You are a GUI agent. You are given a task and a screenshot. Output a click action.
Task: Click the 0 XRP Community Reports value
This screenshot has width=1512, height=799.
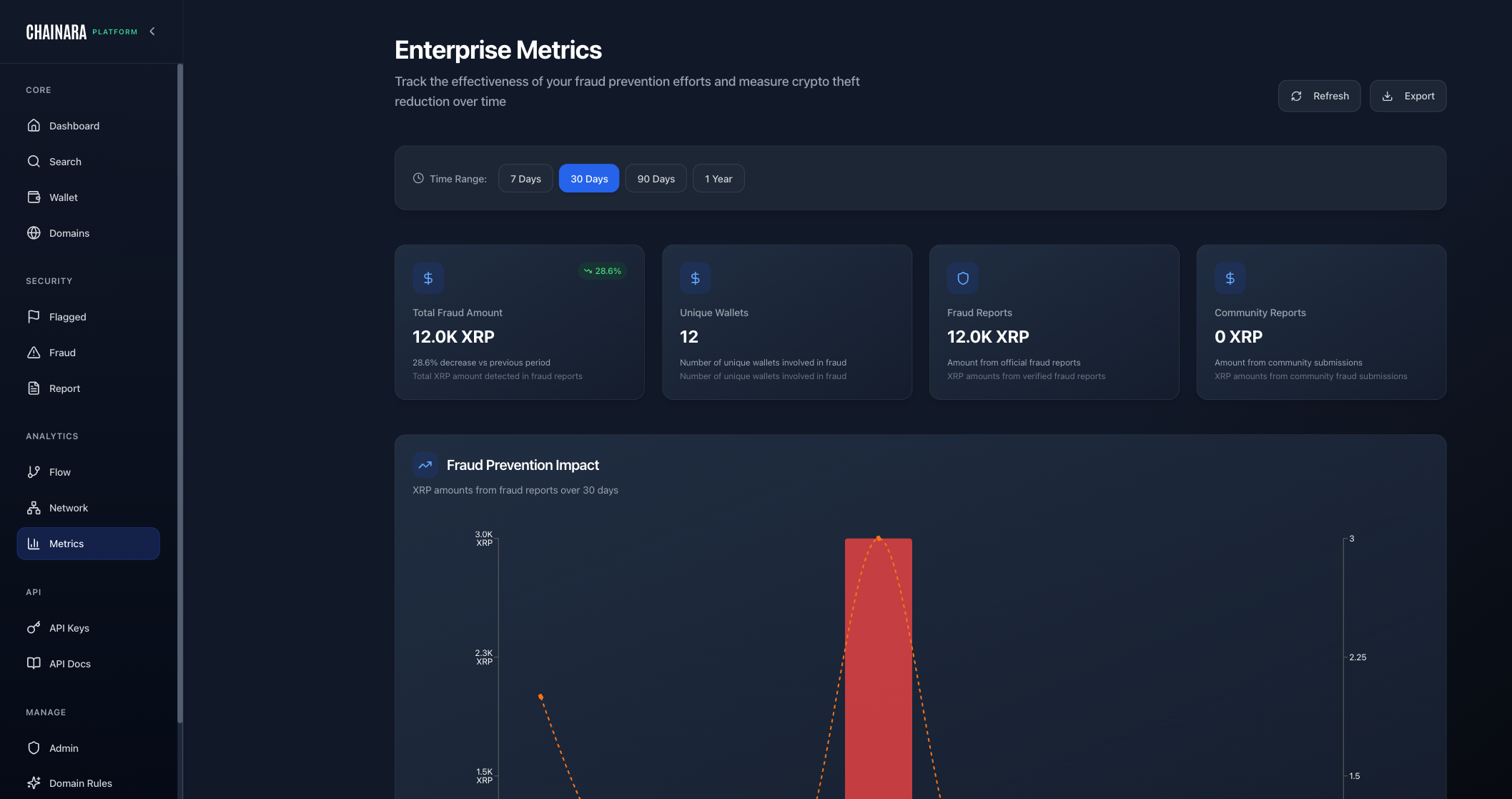pos(1238,336)
